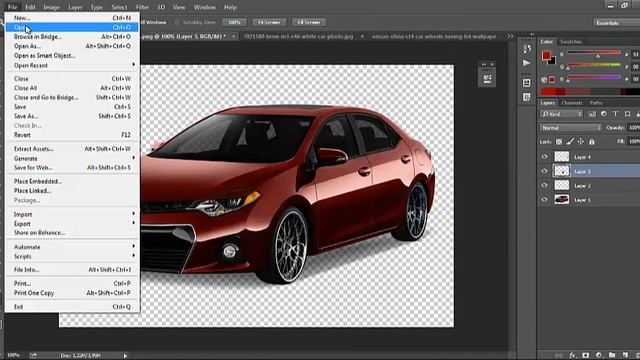640x360 pixels.
Task: Choose Exit in the File menu
Action: (72, 307)
